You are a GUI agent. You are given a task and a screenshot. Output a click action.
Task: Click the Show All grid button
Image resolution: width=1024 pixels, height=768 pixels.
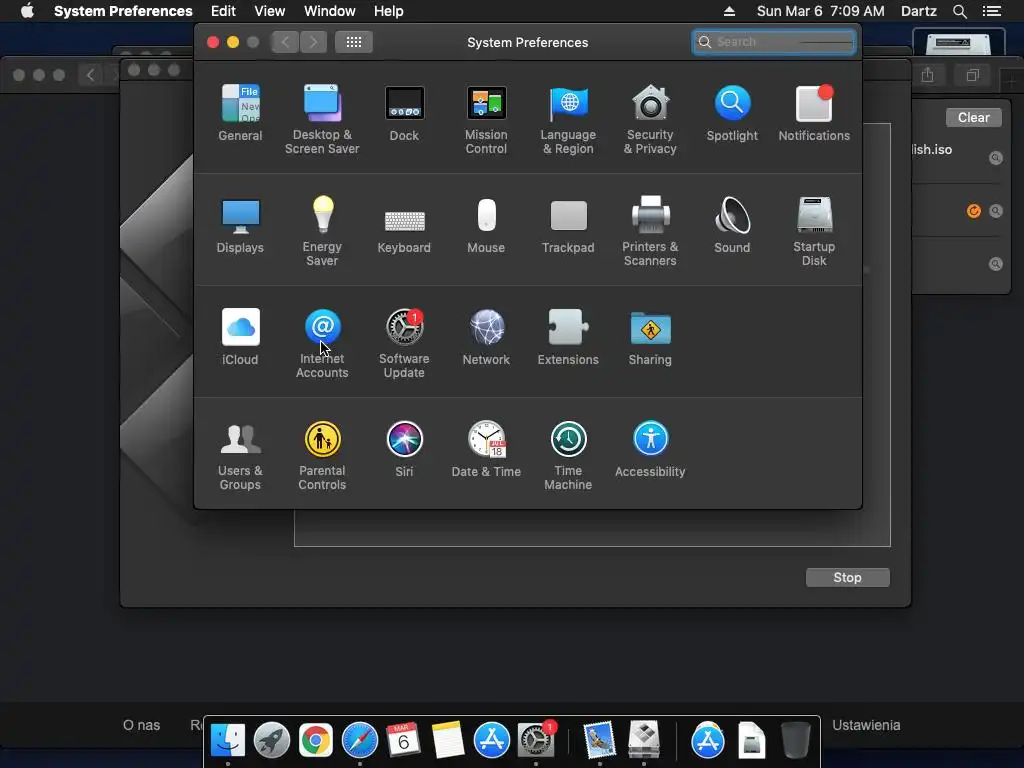tap(353, 42)
